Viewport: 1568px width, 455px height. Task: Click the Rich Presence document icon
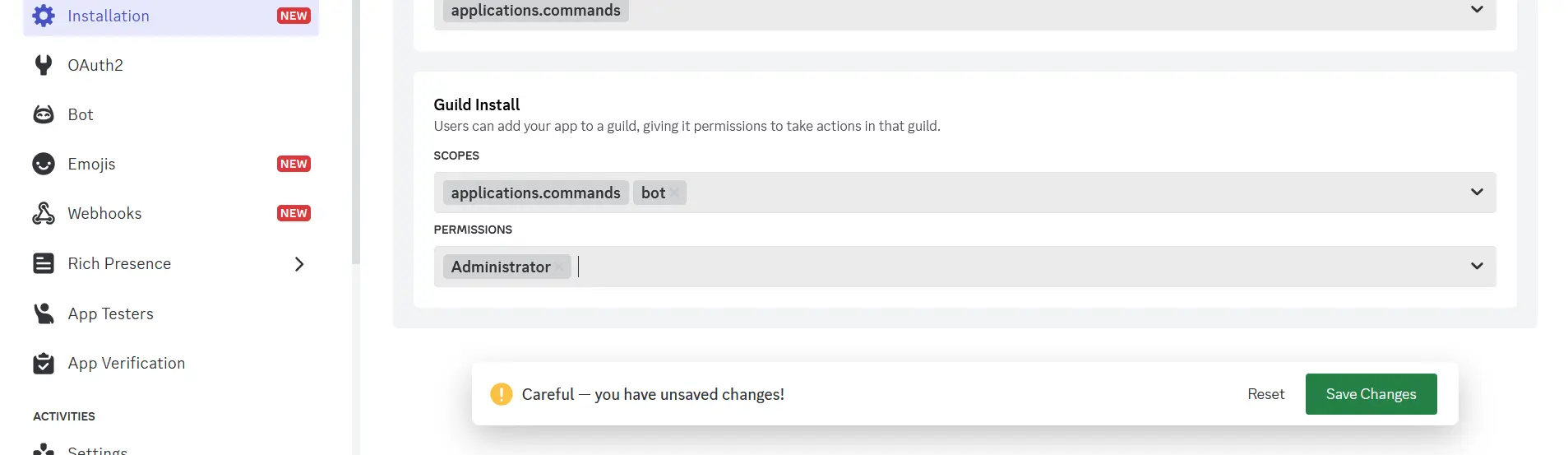(43, 263)
